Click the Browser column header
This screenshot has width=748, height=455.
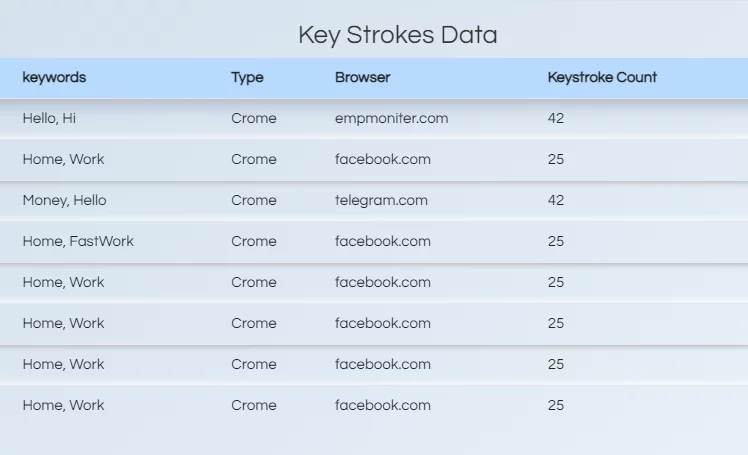pos(363,77)
